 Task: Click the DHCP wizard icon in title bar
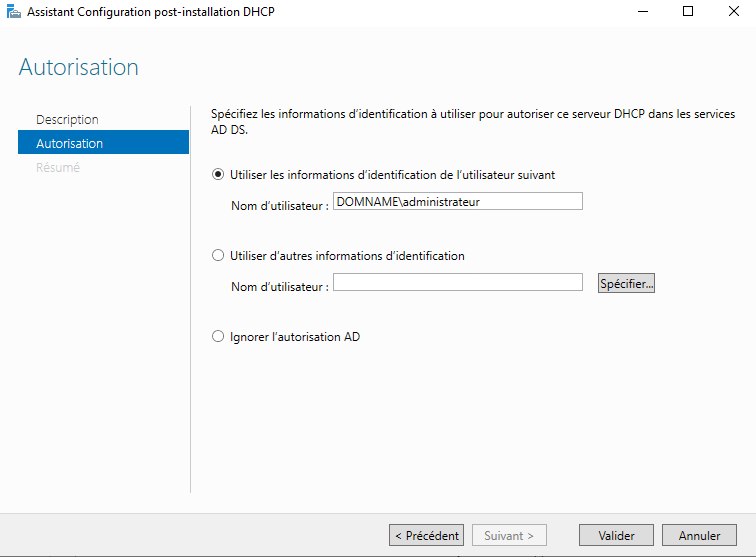click(14, 12)
